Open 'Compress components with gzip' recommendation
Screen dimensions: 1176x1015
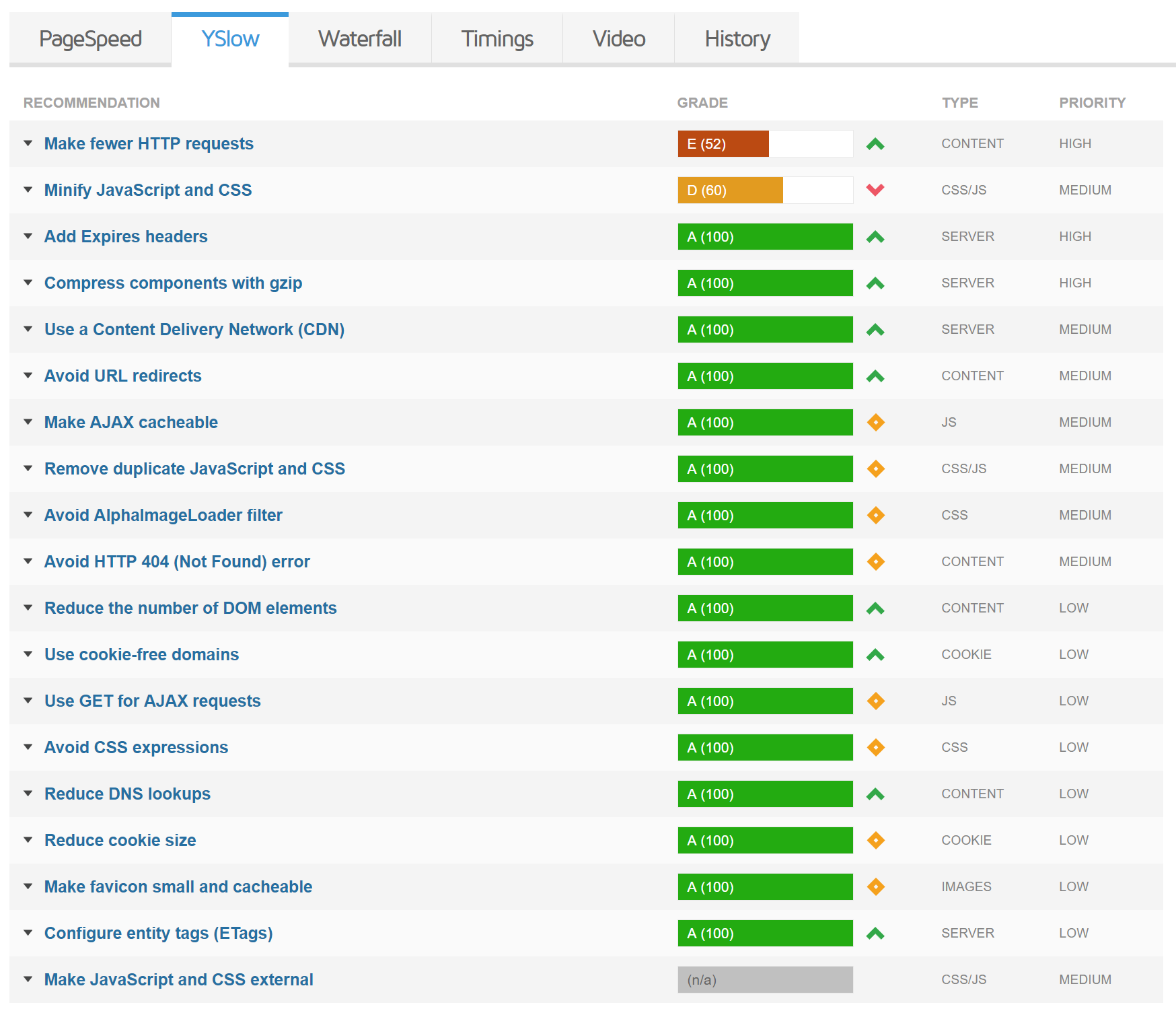(173, 283)
